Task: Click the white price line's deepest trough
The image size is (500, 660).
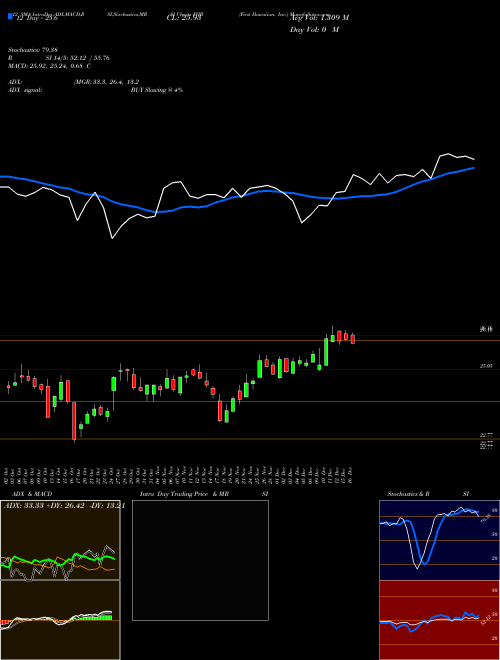Action: point(112,238)
